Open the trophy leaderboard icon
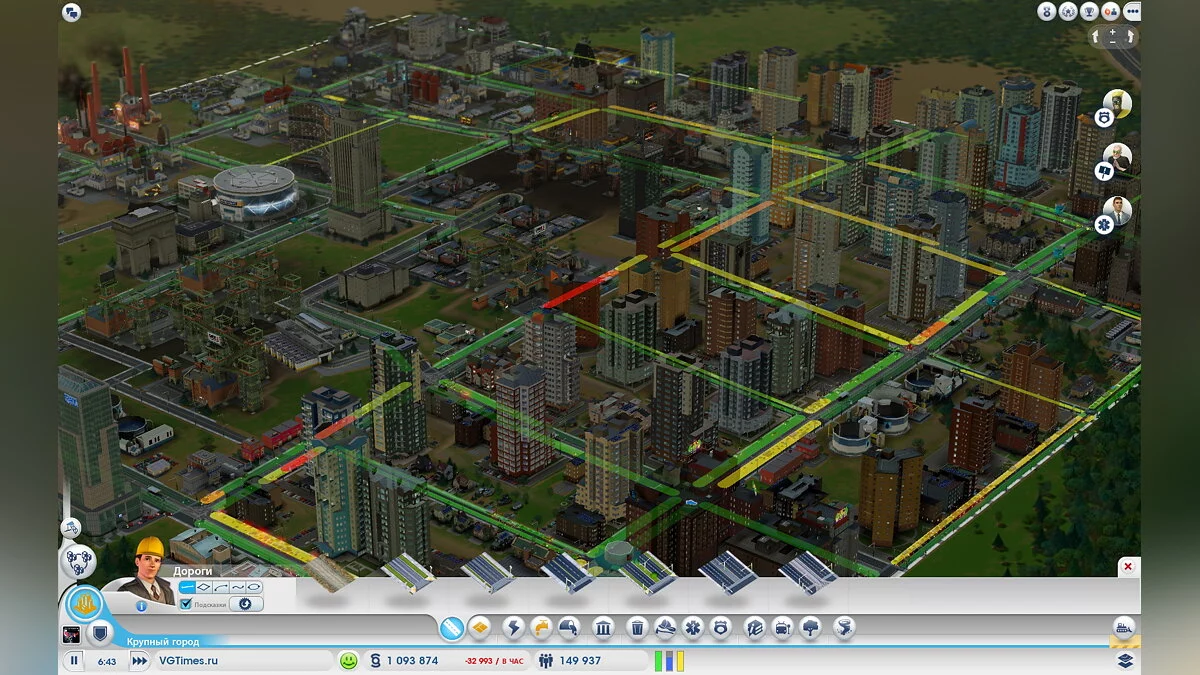1200x675 pixels. [x=1089, y=12]
